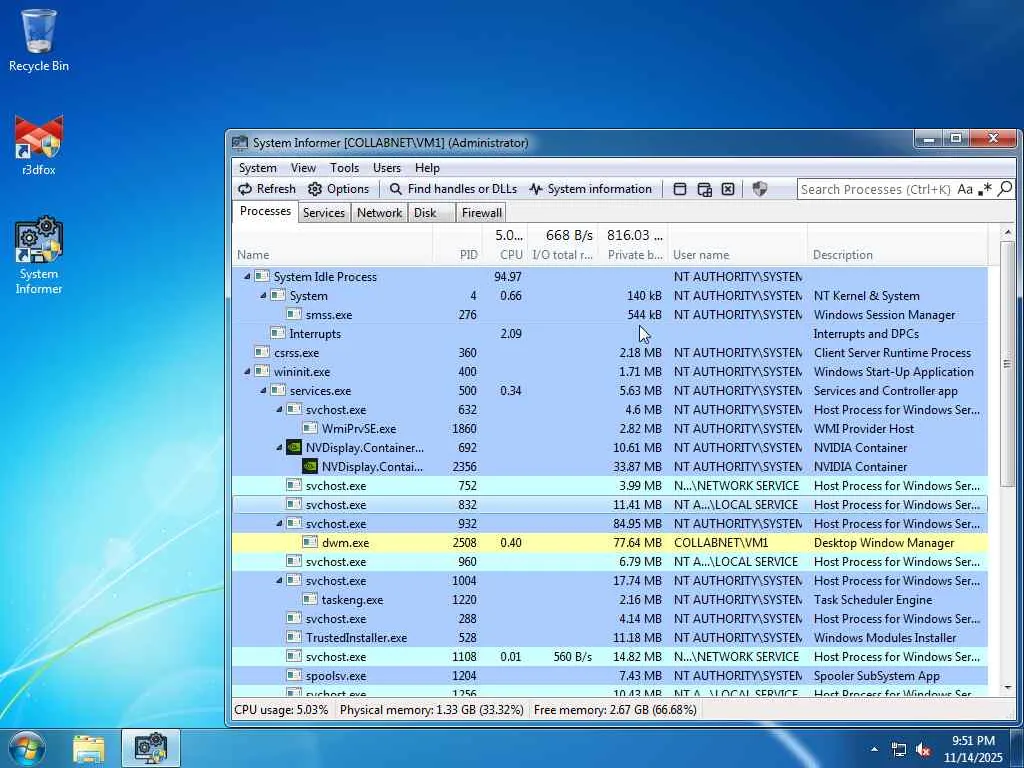Select the spoolsv.exe process
This screenshot has width=1024, height=768.
tap(610, 675)
